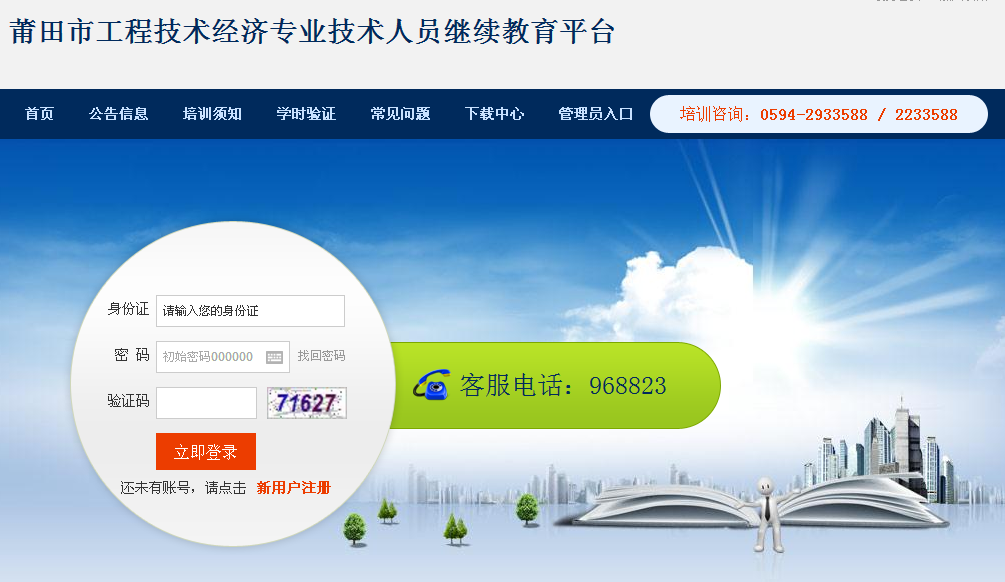1005x582 pixels.
Task: Click the virtual keyboard icon in password field
Action: 274,357
